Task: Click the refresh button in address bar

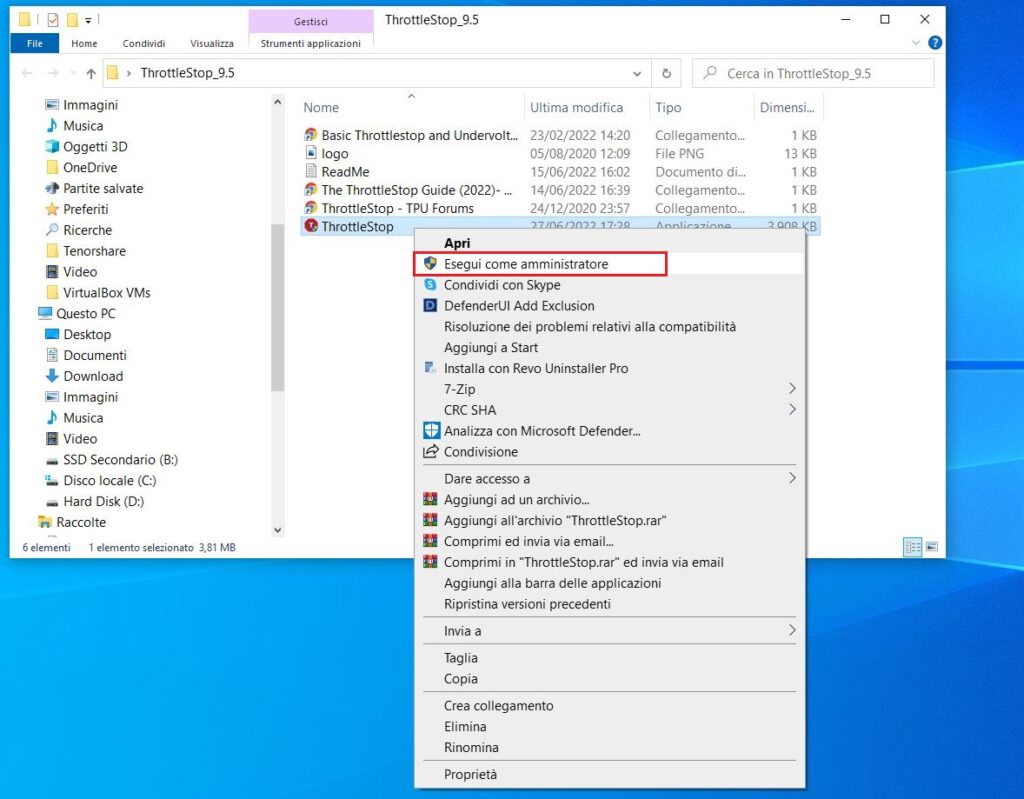Action: [666, 73]
